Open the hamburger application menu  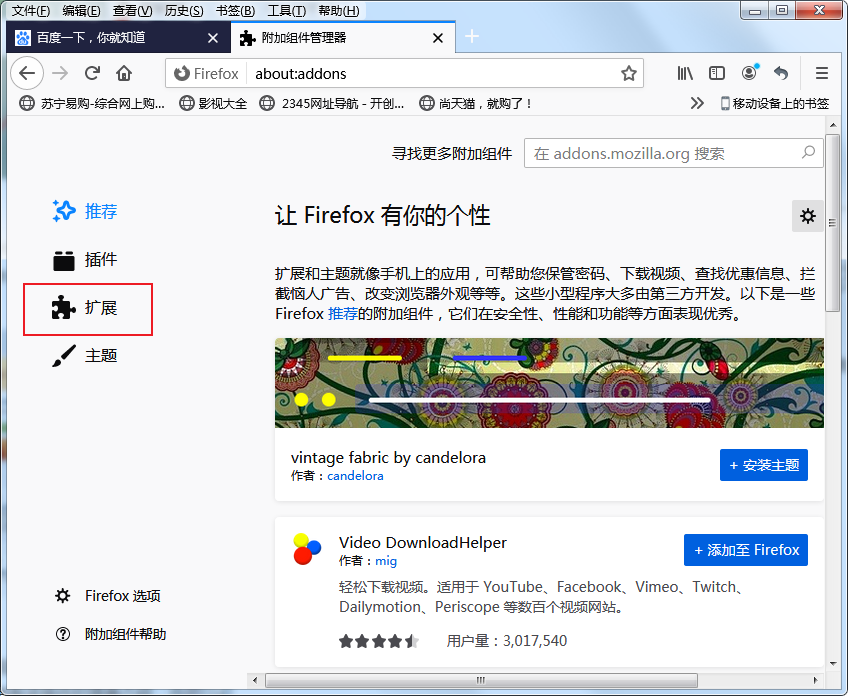click(x=821, y=73)
